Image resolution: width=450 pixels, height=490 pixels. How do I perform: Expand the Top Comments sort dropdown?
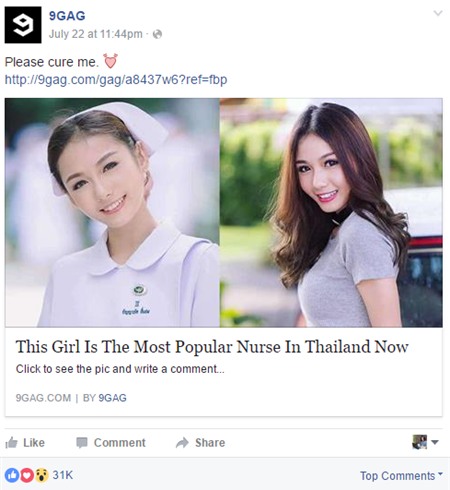pos(401,475)
